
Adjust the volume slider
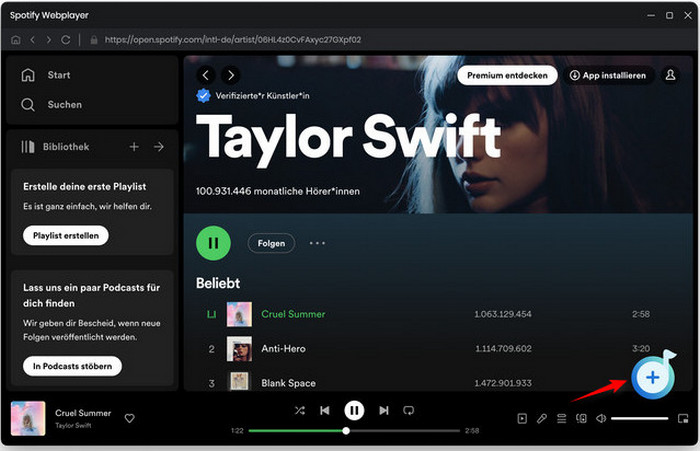click(640, 418)
